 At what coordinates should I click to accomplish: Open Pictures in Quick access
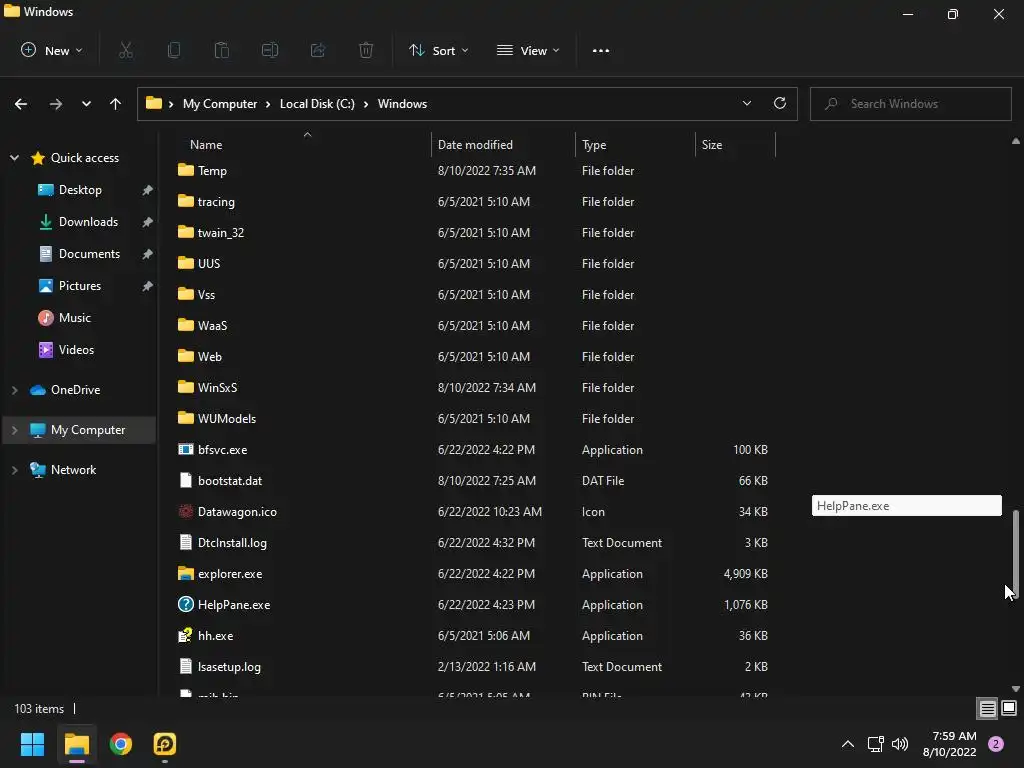pyautogui.click(x=80, y=286)
